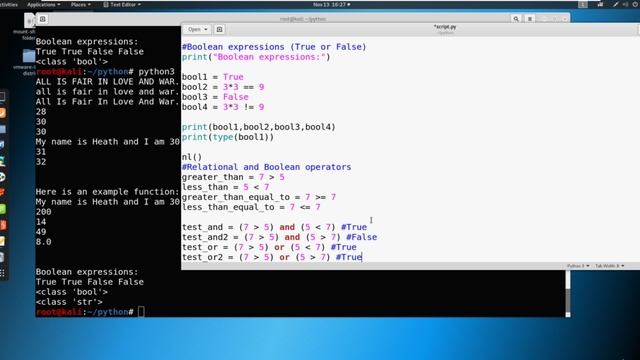Viewport: 640px width, 360px height.
Task: Click the 'less_than_equal_to = 7 <= 7' line
Action: pos(251,207)
